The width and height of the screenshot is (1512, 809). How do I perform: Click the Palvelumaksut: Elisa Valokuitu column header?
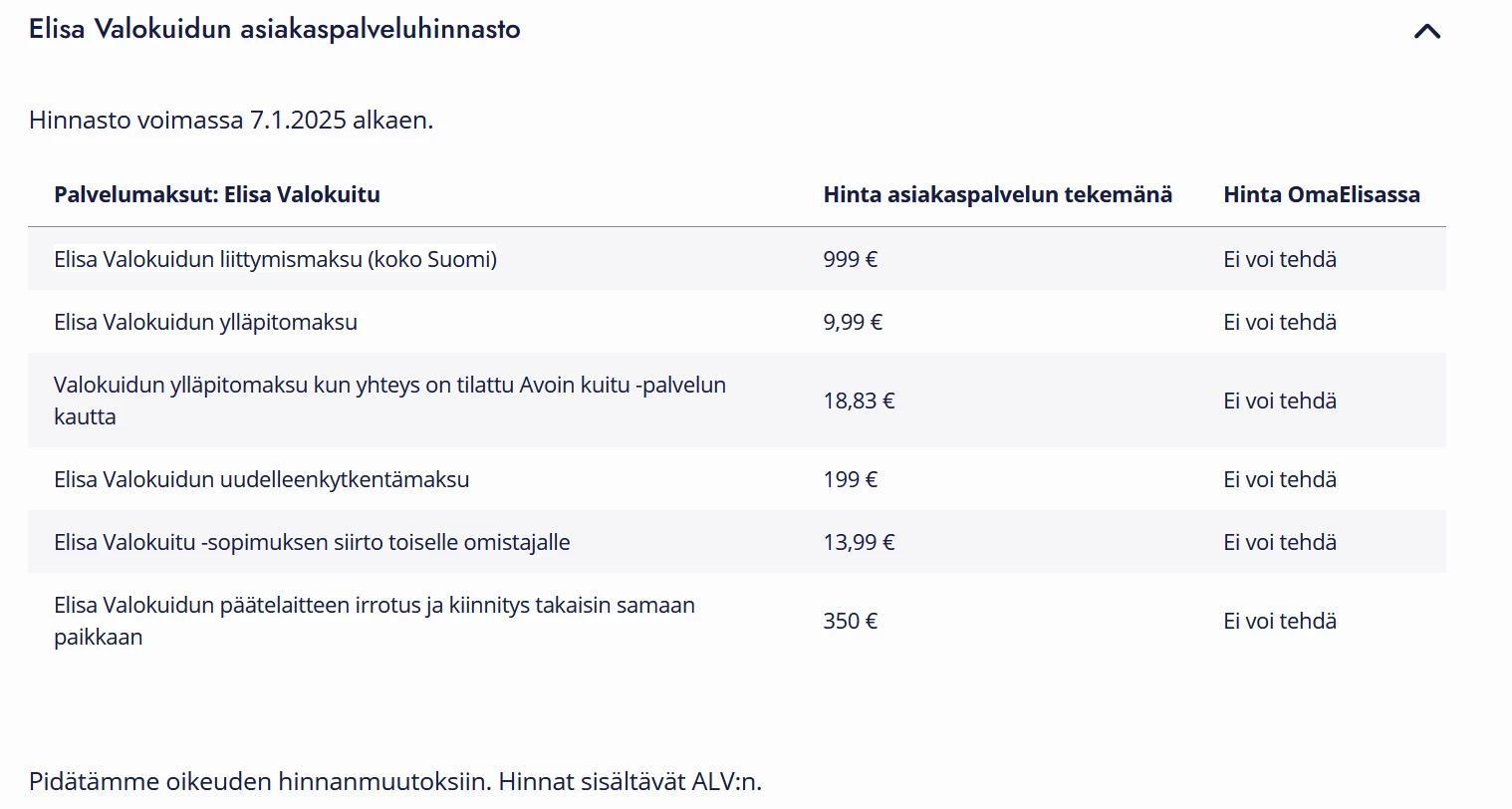coord(216,194)
